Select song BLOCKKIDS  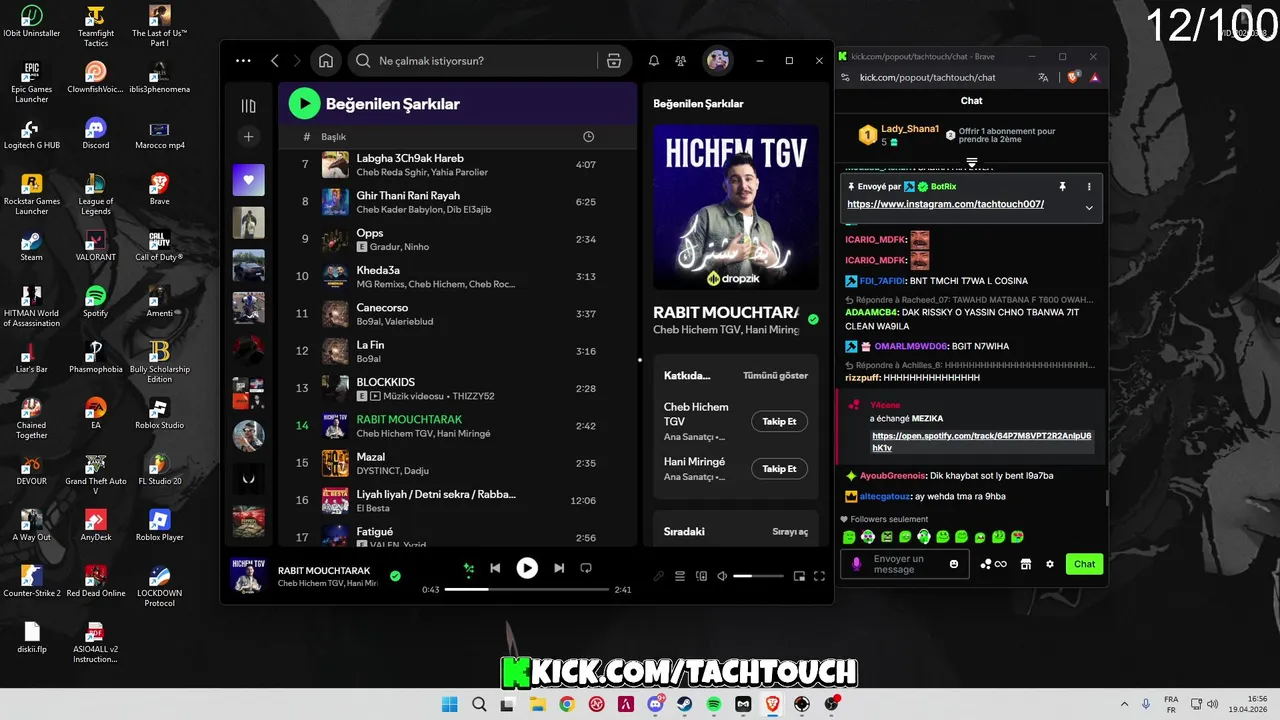[x=458, y=389]
